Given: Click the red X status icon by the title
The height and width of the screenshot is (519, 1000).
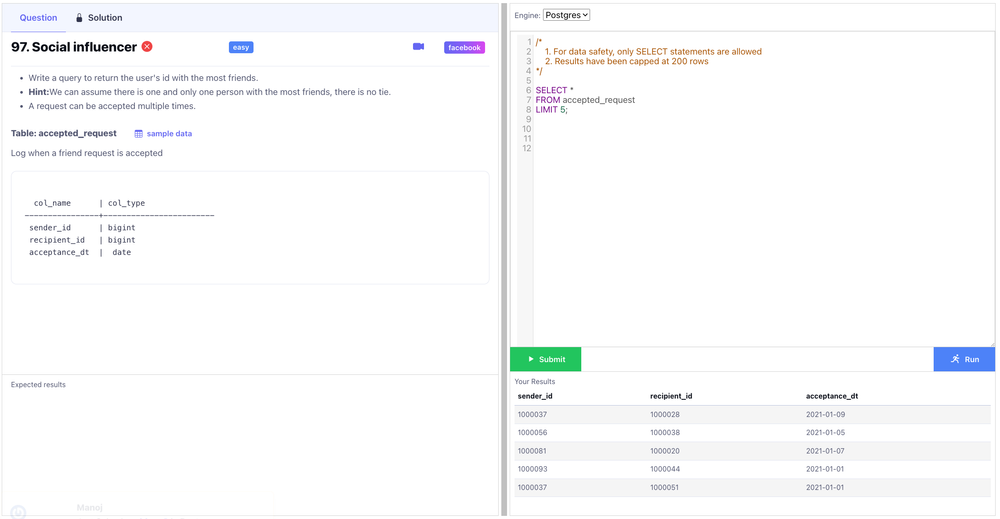Looking at the screenshot, I should (x=147, y=47).
